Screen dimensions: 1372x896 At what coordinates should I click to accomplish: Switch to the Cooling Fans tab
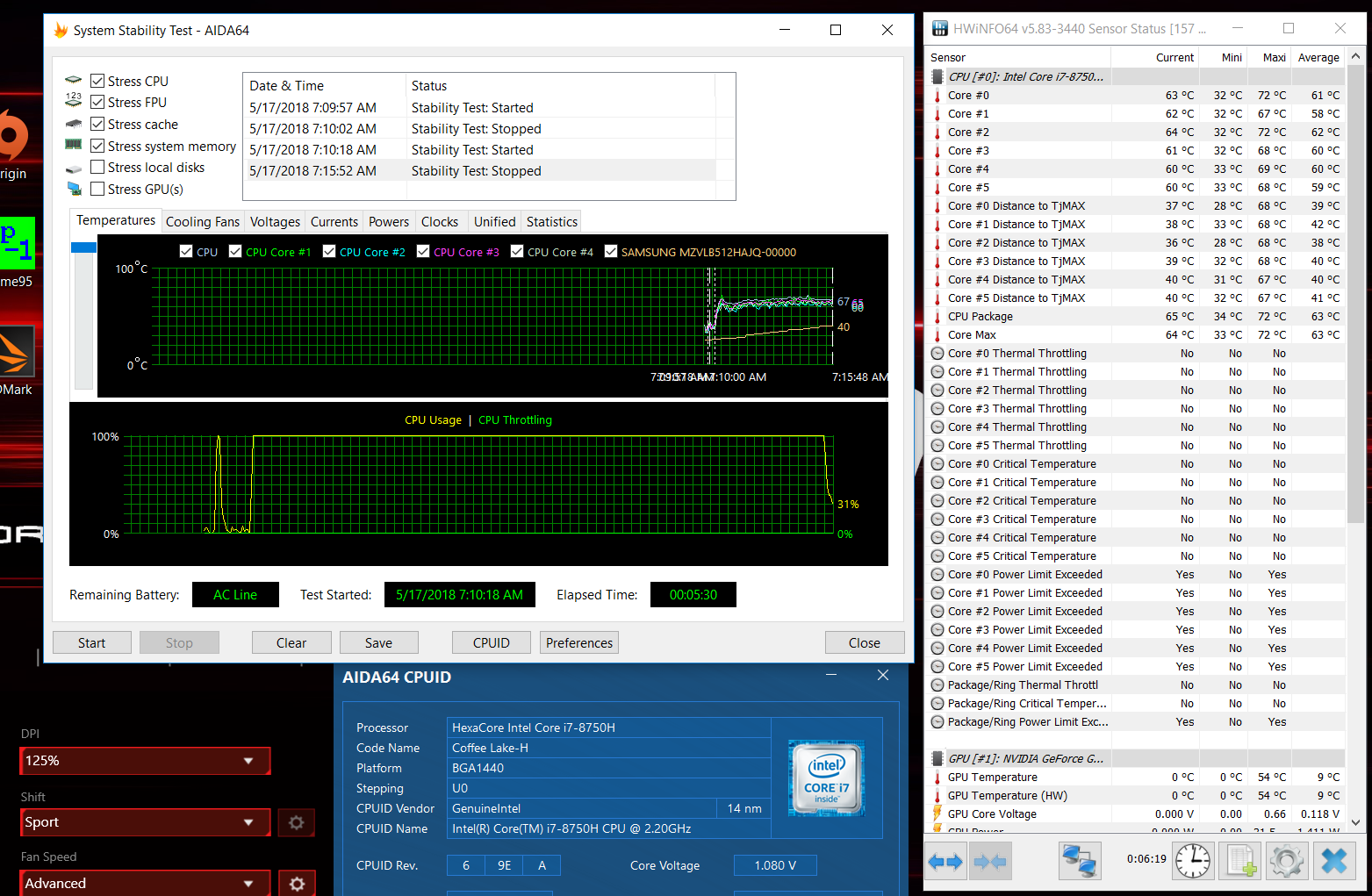pos(202,222)
